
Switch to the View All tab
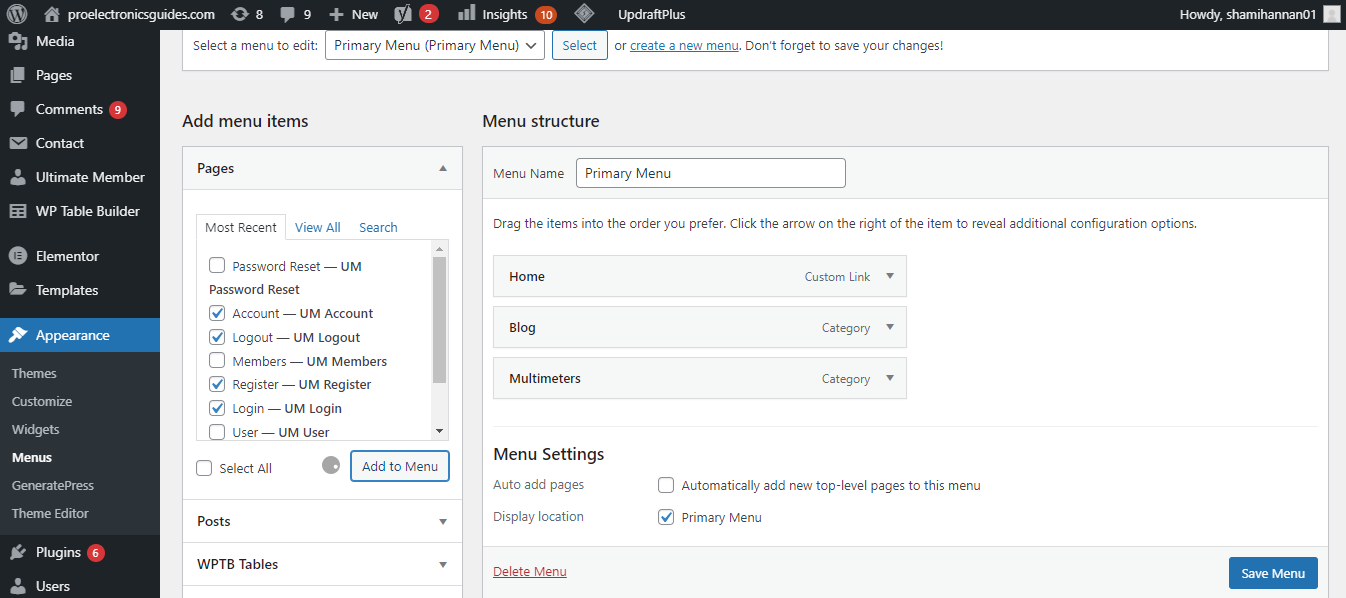317,227
